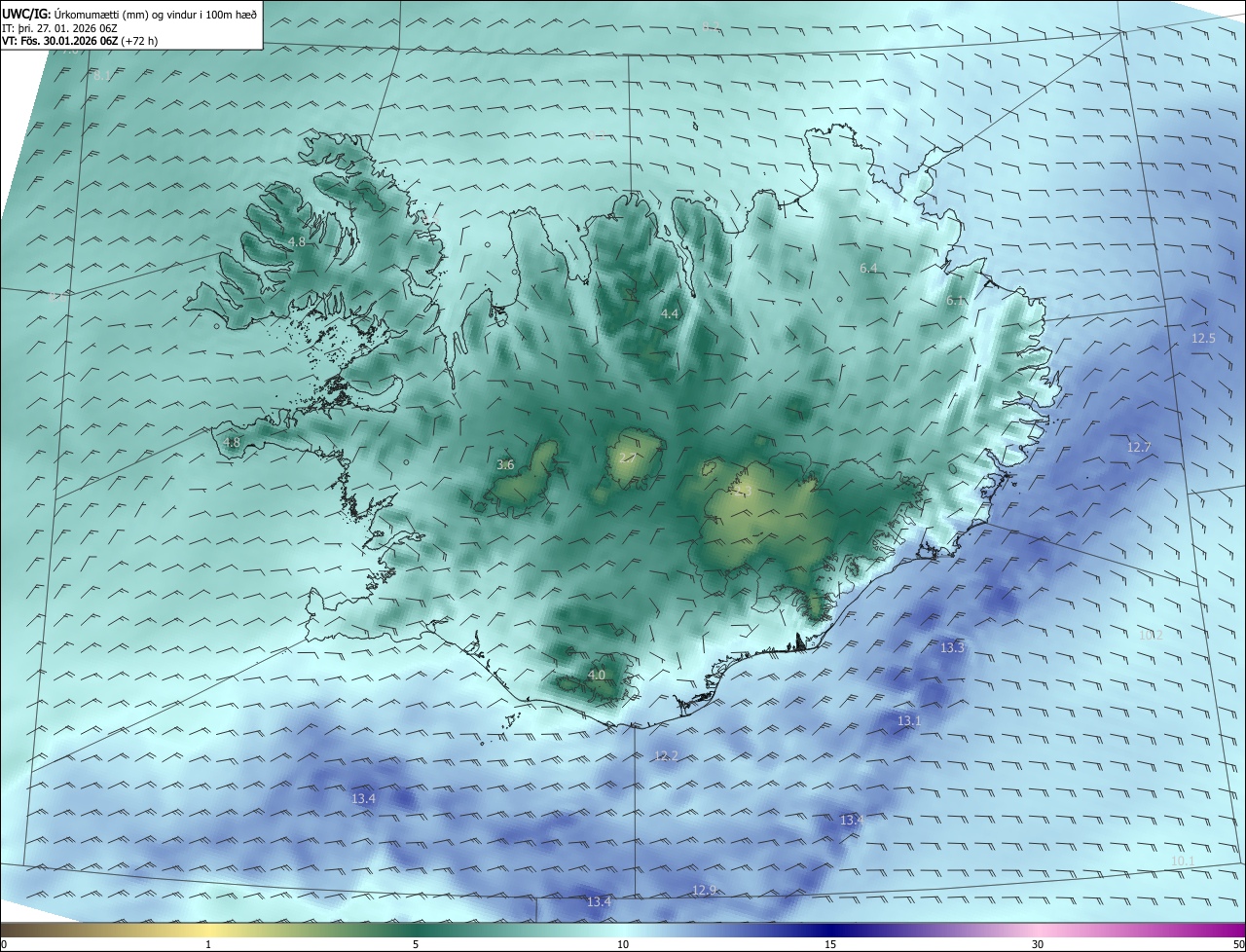Click the 2.7 value on Hofsjökull glacier
The height and width of the screenshot is (952, 1246).
tap(628, 458)
